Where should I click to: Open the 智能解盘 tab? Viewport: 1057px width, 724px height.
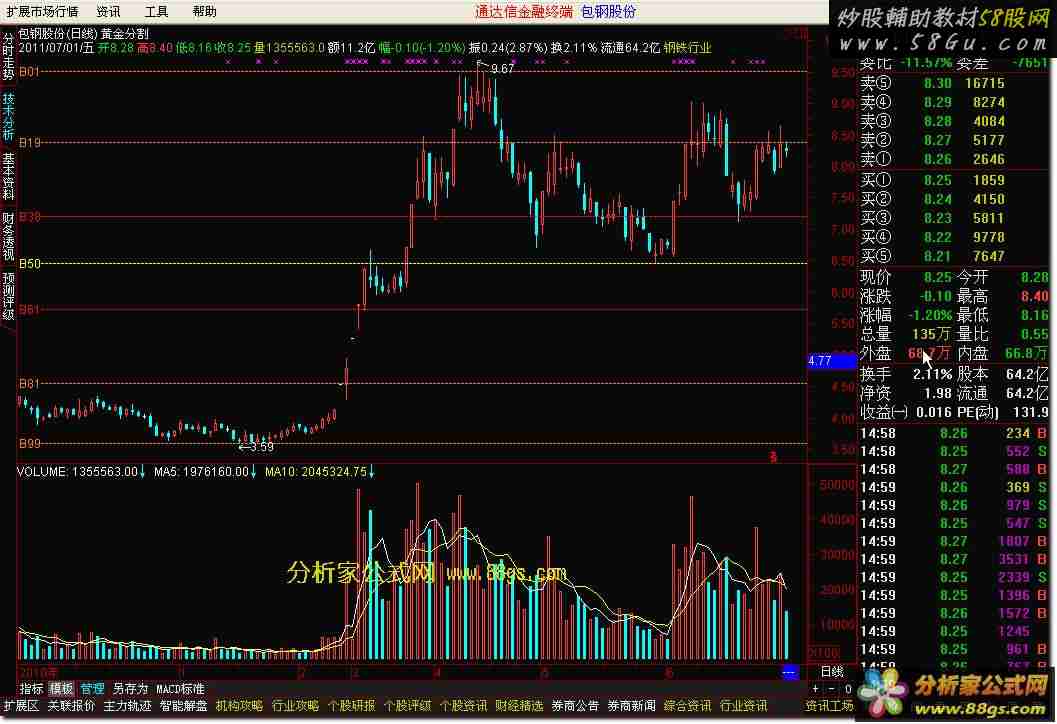click(x=183, y=706)
